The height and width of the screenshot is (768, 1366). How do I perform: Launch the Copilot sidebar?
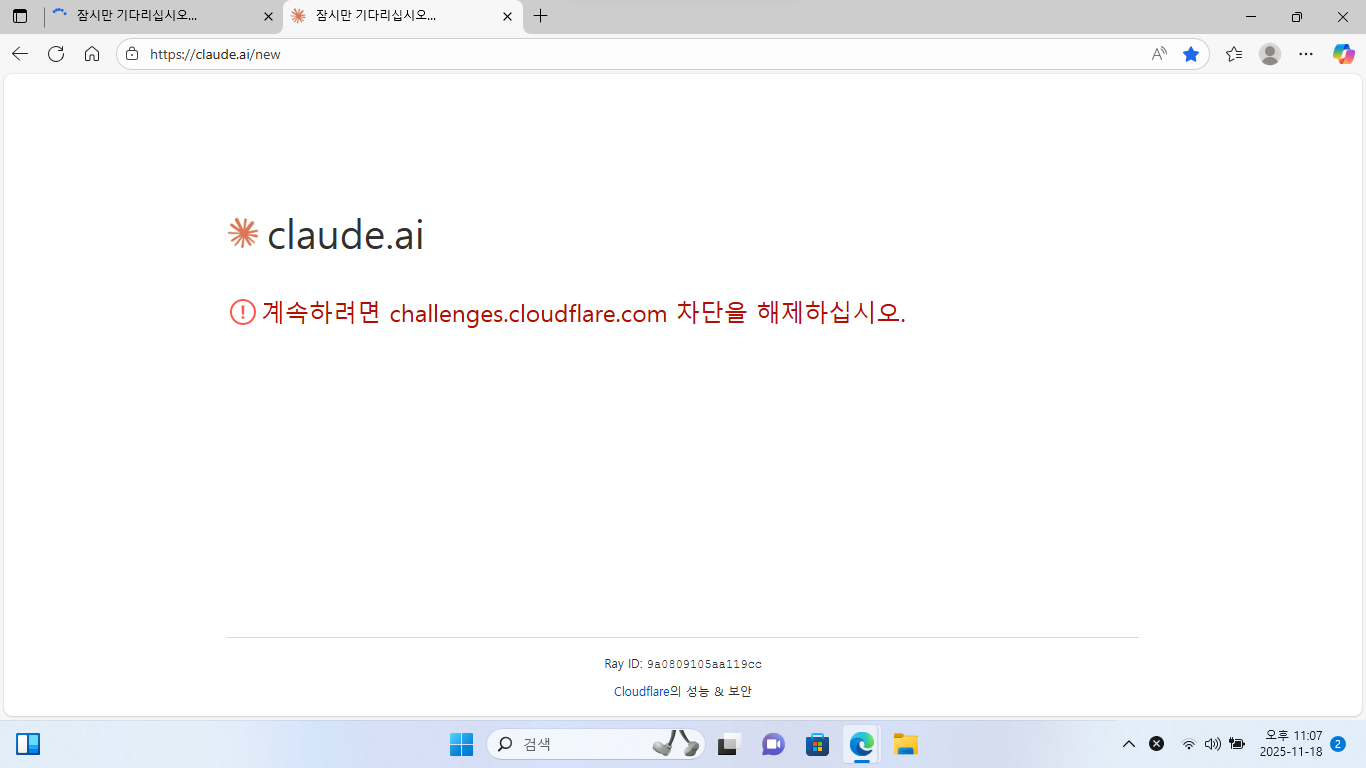[x=1343, y=54]
